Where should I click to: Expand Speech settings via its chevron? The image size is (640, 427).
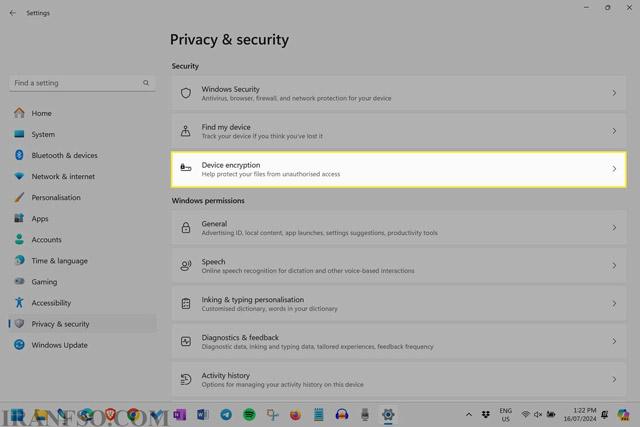tap(614, 265)
